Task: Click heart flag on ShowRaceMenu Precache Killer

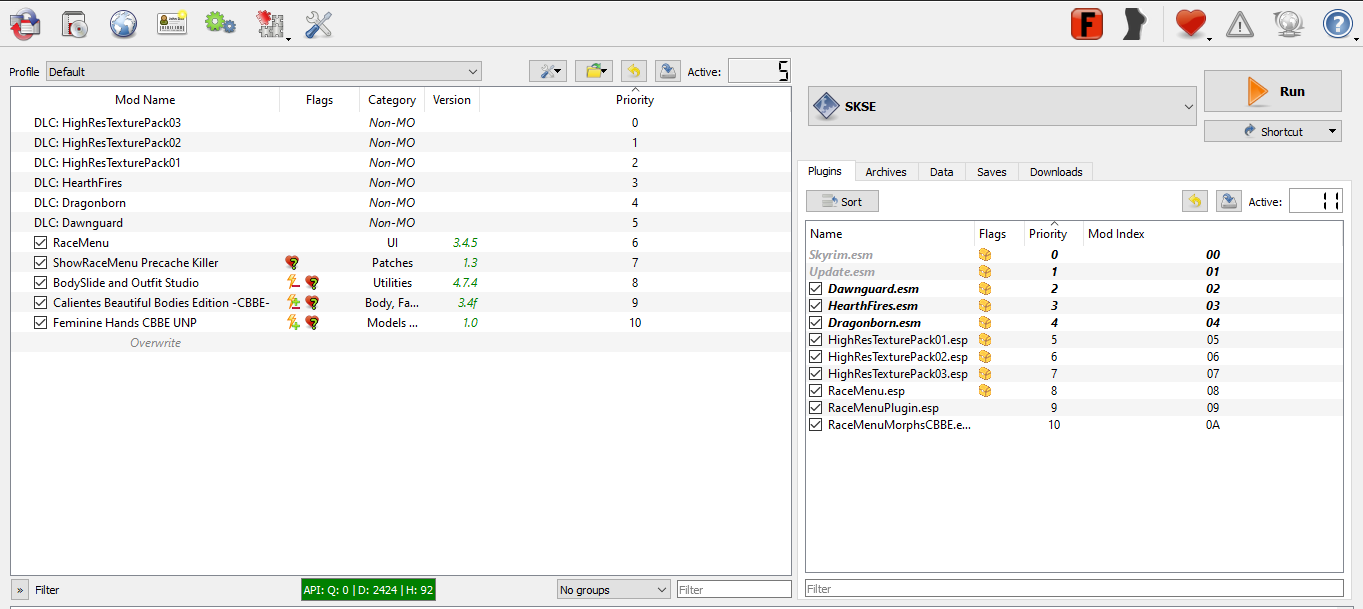Action: 292,263
